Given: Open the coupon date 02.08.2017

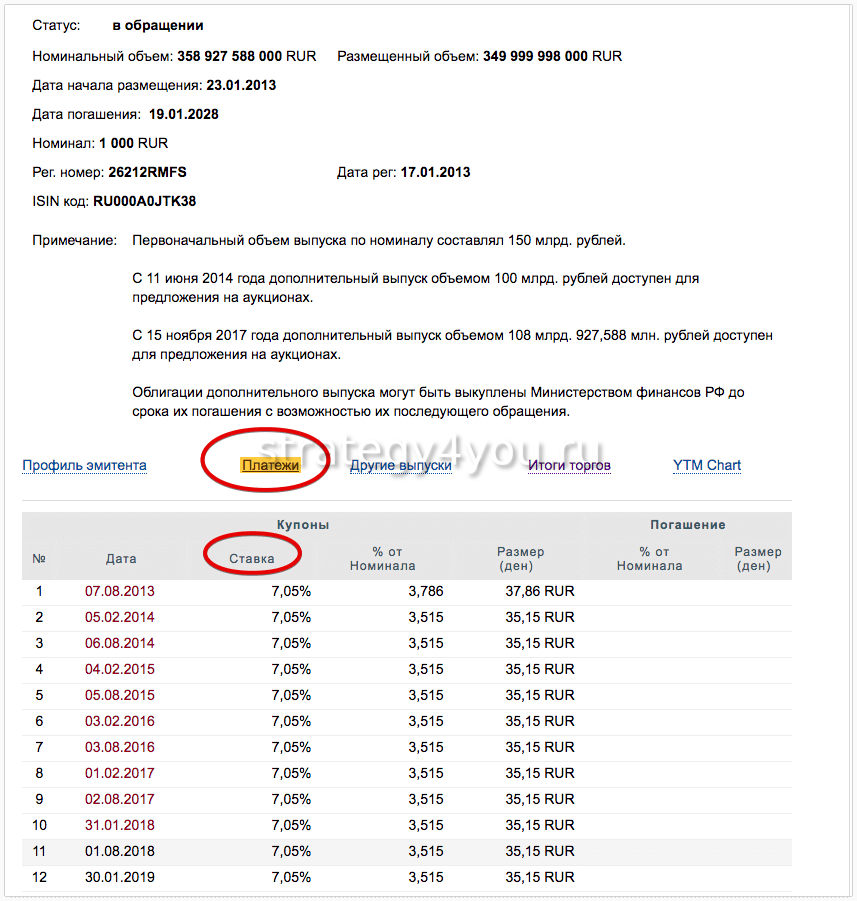Looking at the screenshot, I should (x=120, y=799).
